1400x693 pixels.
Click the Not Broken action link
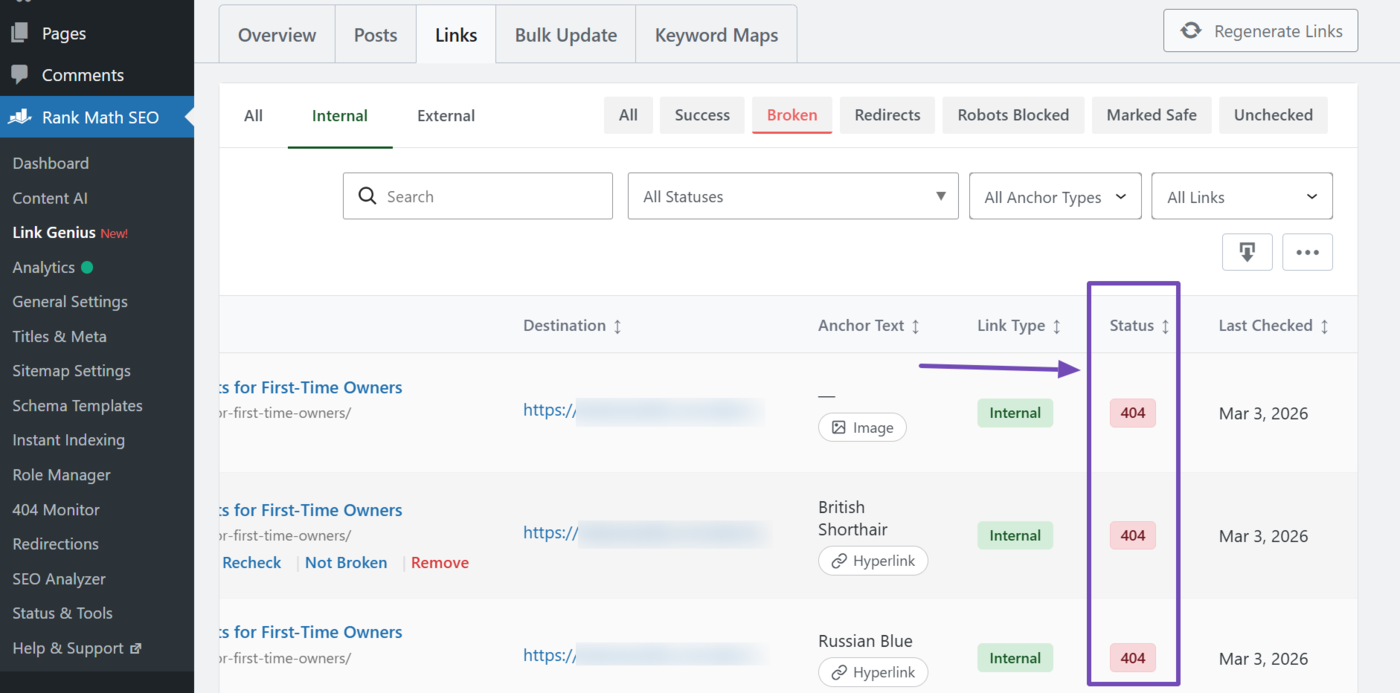(345, 562)
